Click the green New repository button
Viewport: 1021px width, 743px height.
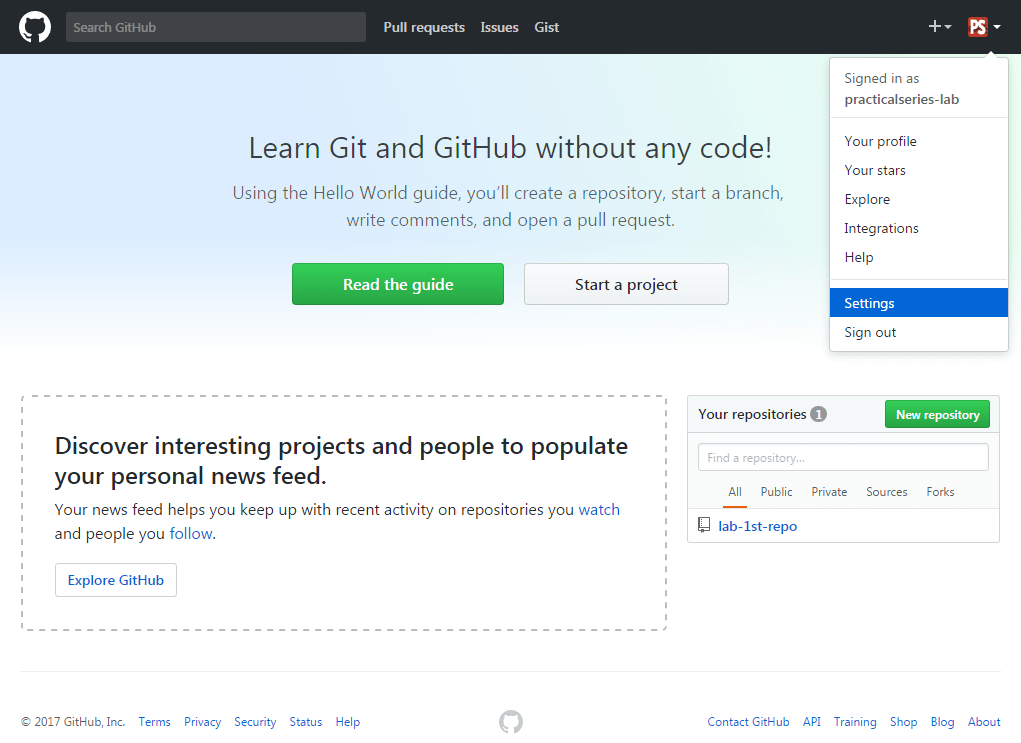click(x=937, y=414)
